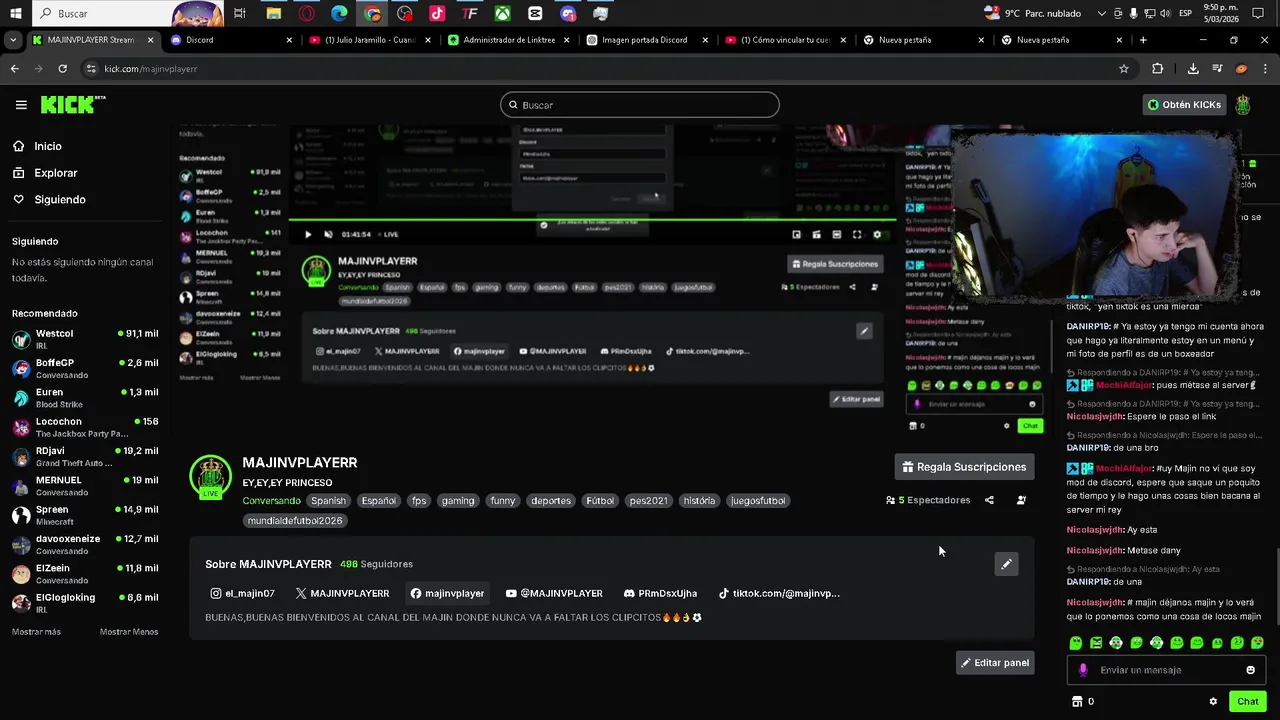Expand list with Mostrar más

point(36,632)
